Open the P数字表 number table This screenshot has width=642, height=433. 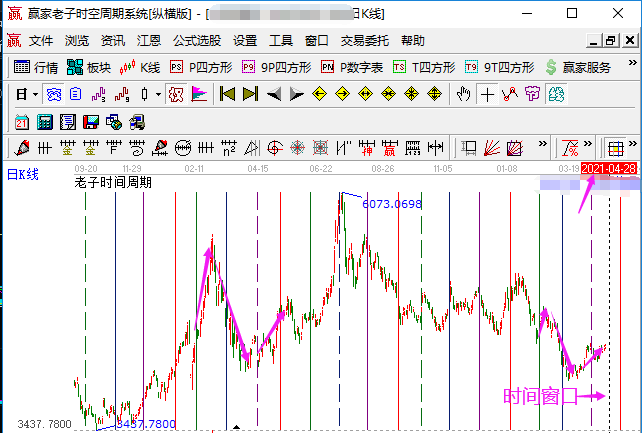click(x=352, y=67)
